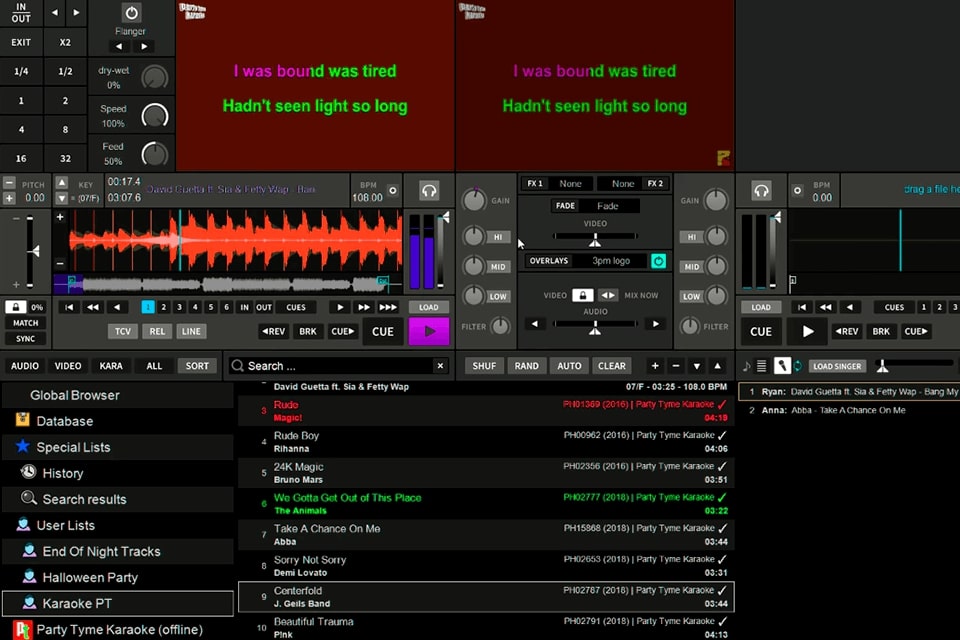Nudge audio crossfader right with arrow button

coord(656,323)
